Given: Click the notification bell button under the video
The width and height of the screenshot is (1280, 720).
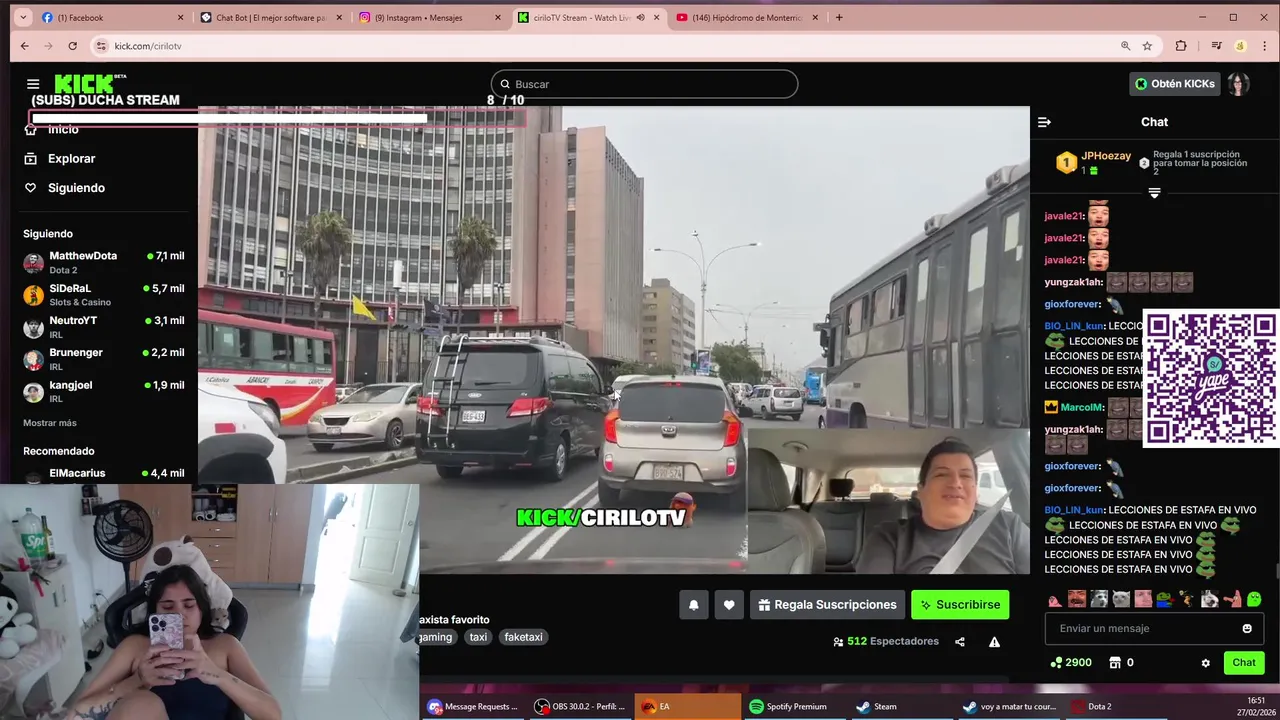Looking at the screenshot, I should 693,605.
